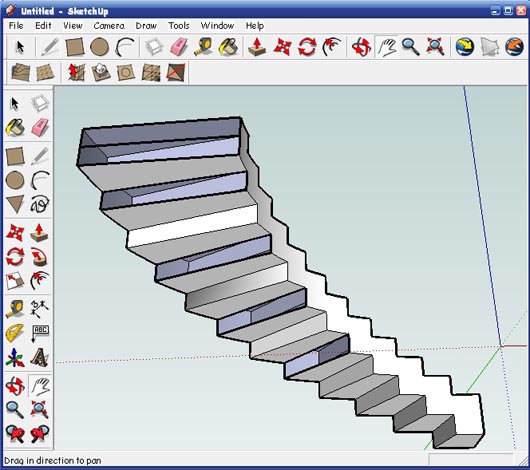The image size is (530, 470).
Task: Click Make Component in the vertical palette
Action: click(40, 103)
